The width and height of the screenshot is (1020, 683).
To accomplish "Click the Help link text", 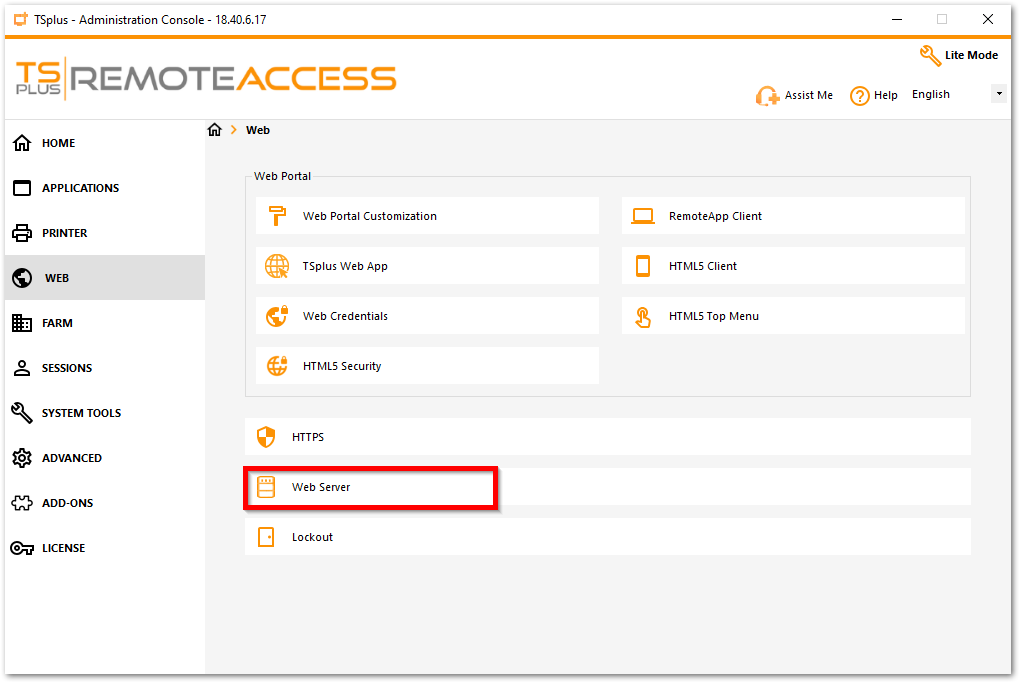I will tap(885, 95).
